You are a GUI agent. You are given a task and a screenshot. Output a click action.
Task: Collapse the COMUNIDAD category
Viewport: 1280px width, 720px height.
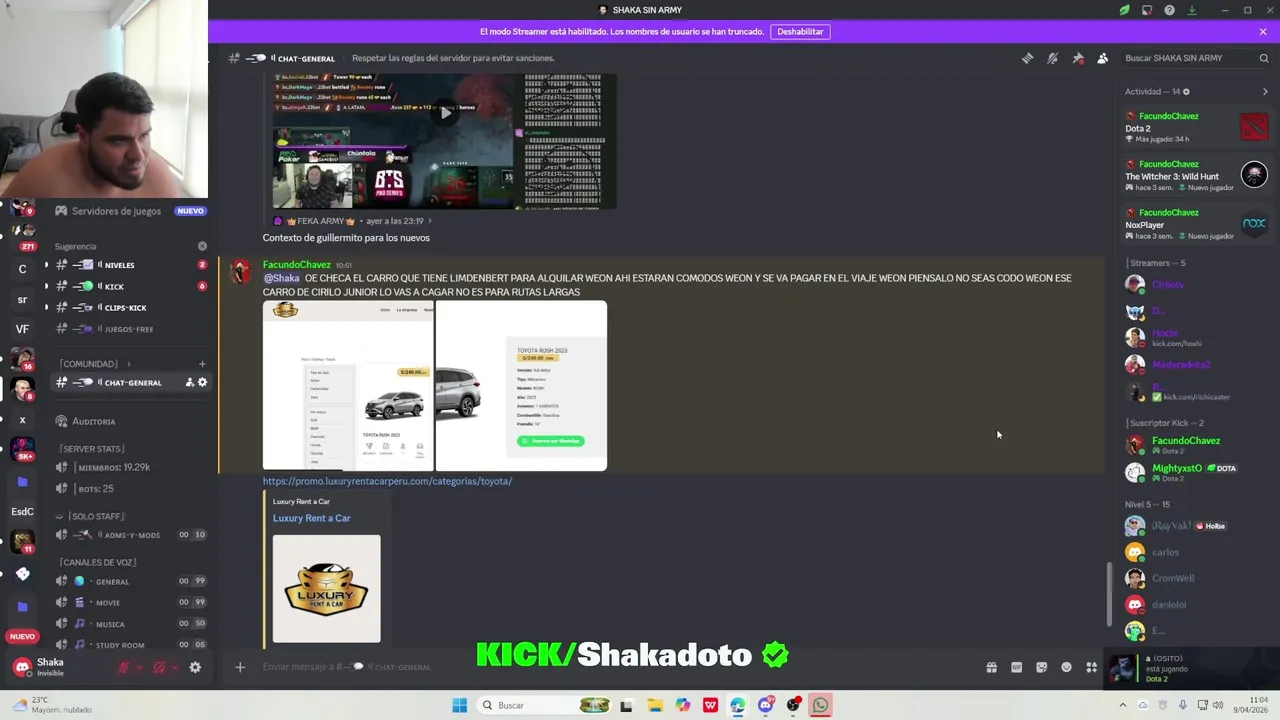[95, 364]
